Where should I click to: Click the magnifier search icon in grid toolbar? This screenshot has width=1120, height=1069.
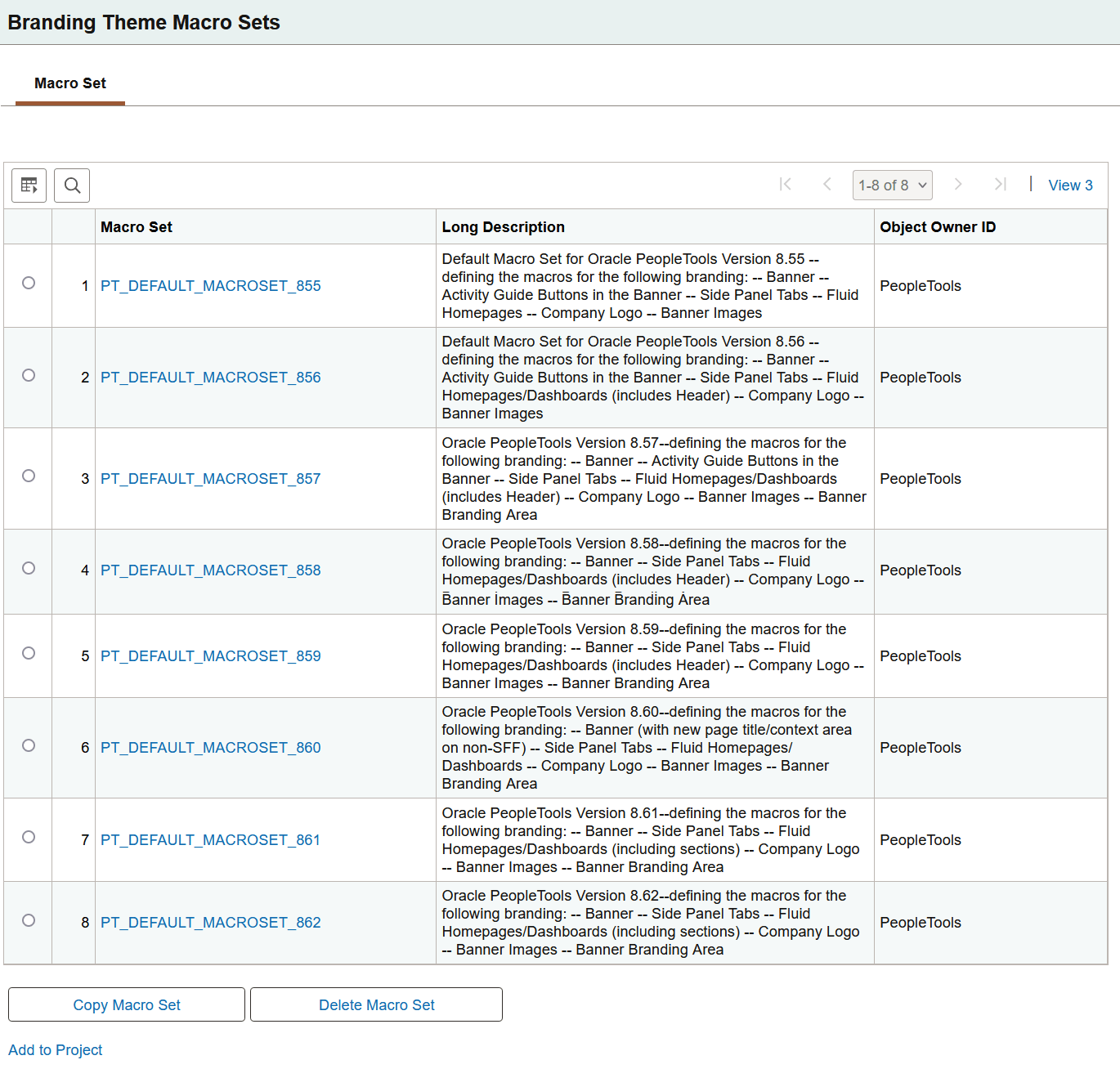pos(72,186)
